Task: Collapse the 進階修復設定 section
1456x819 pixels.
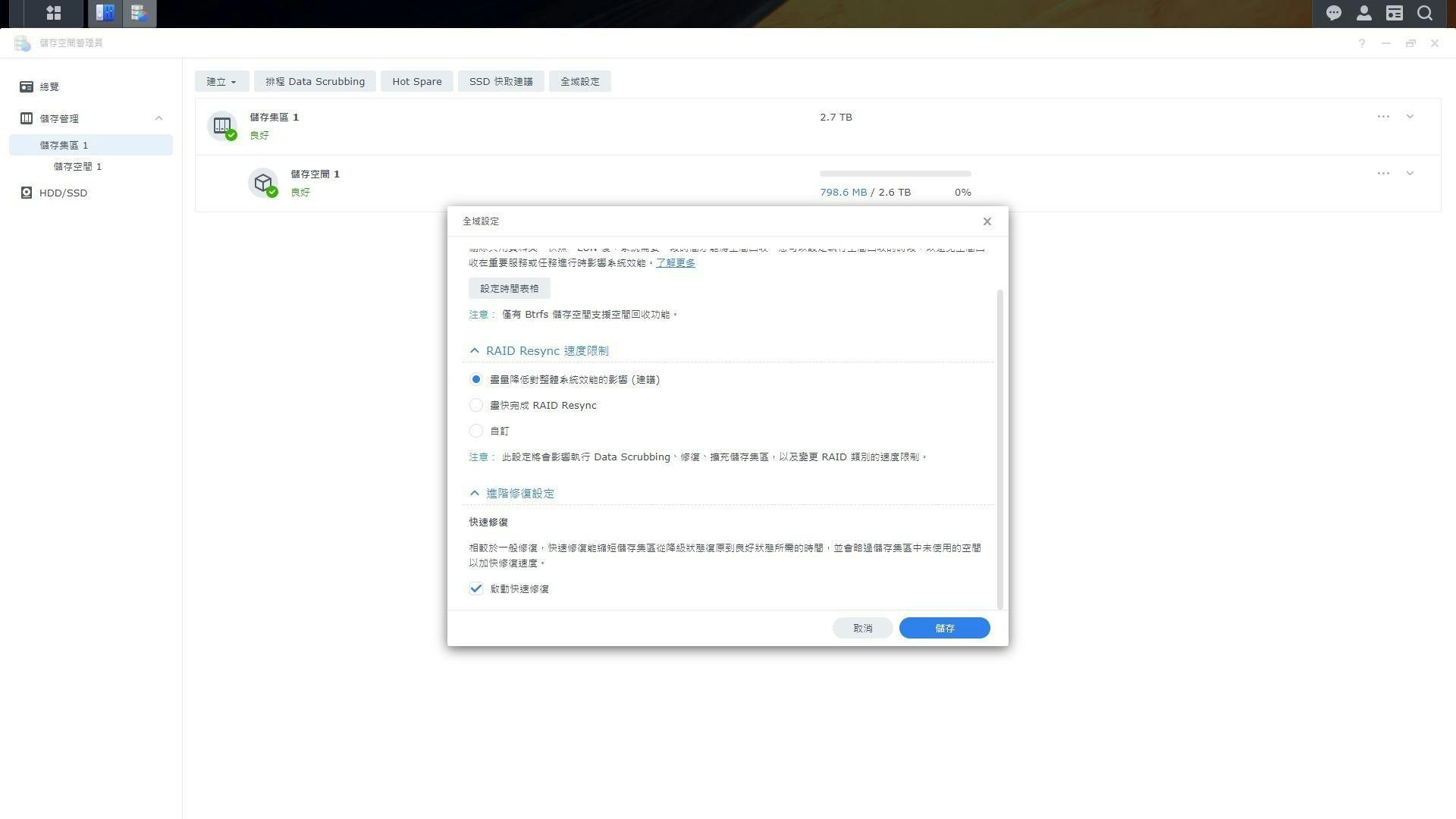Action: tap(475, 493)
